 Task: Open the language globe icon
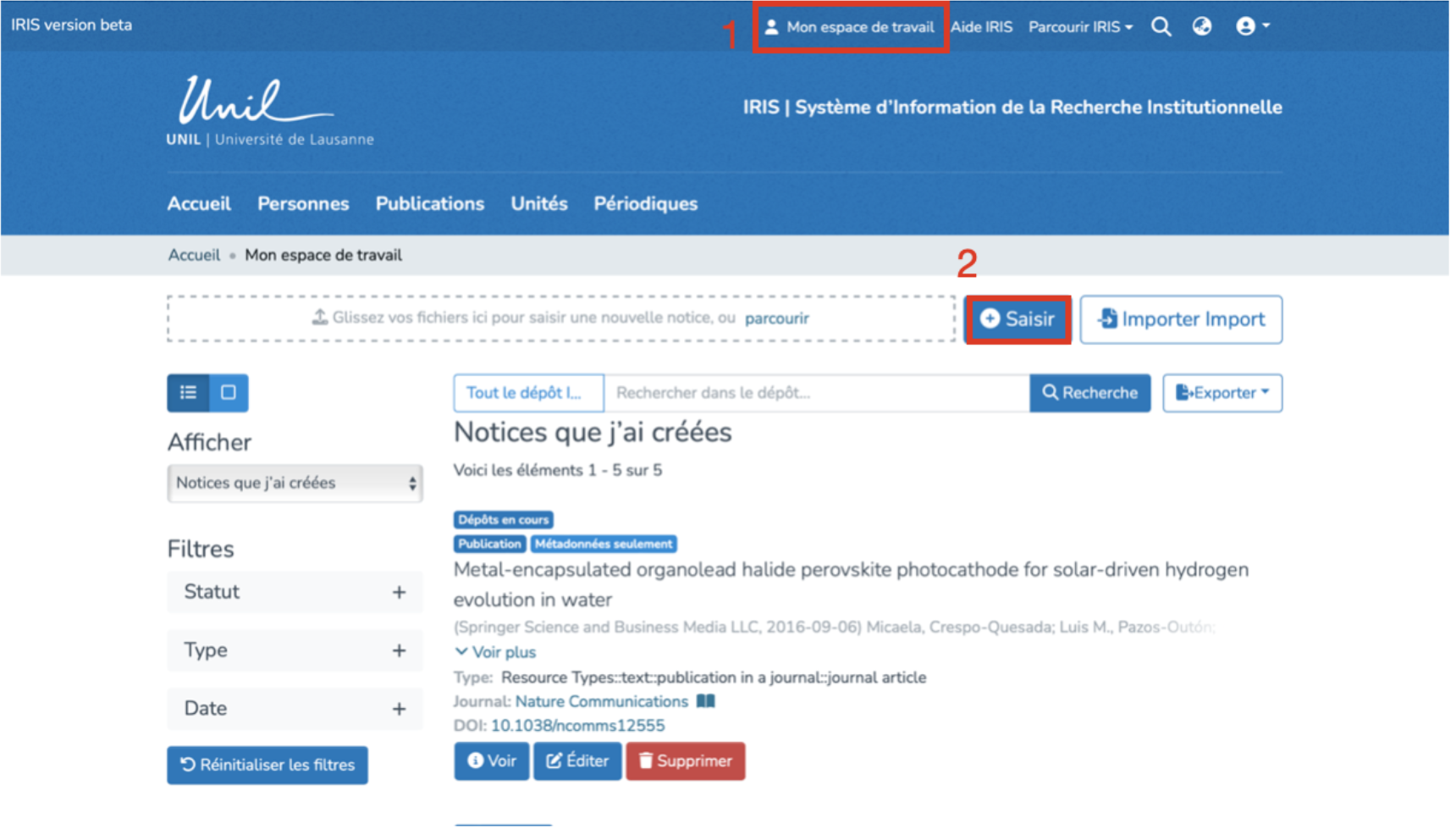[1201, 27]
